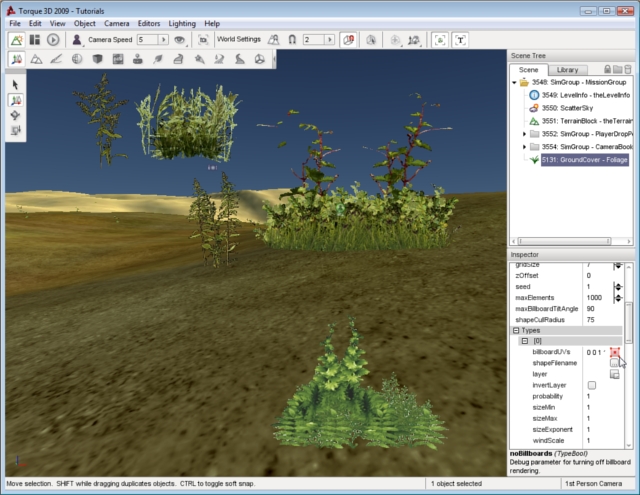This screenshot has height=495, width=640.
Task: Open the billboardUVs editor red icon
Action: click(x=615, y=353)
